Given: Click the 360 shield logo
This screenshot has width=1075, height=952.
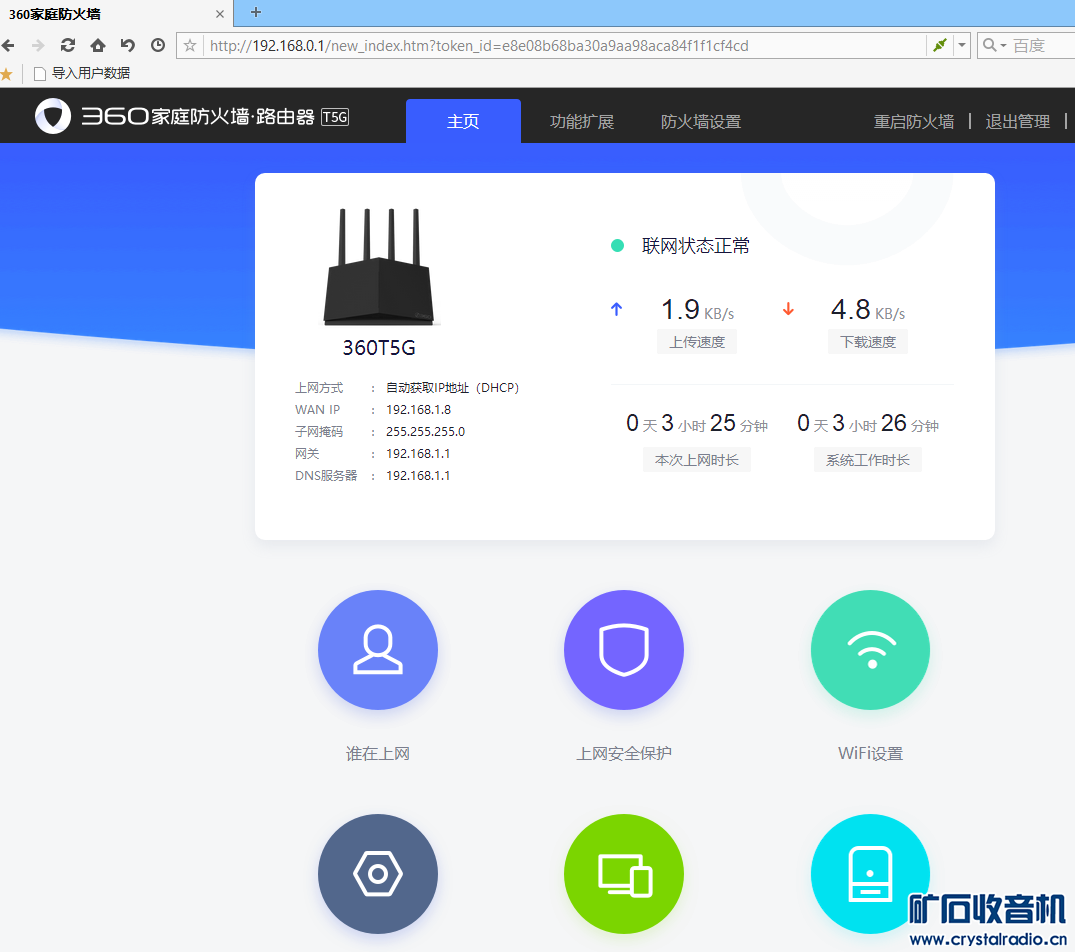Looking at the screenshot, I should [53, 117].
